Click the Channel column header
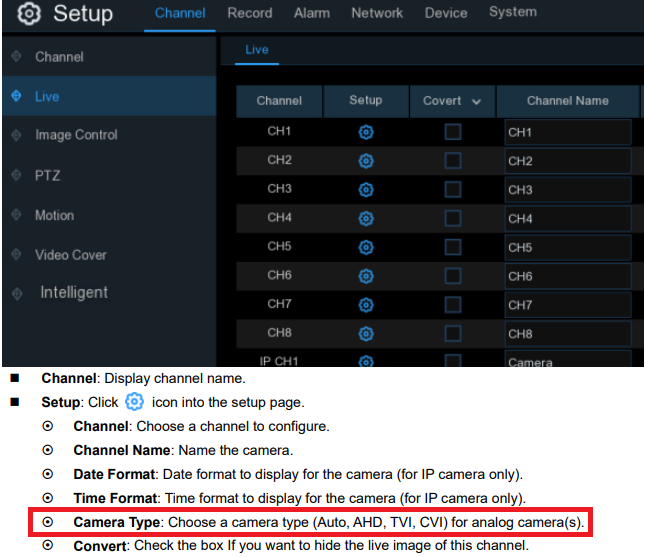 pos(279,101)
